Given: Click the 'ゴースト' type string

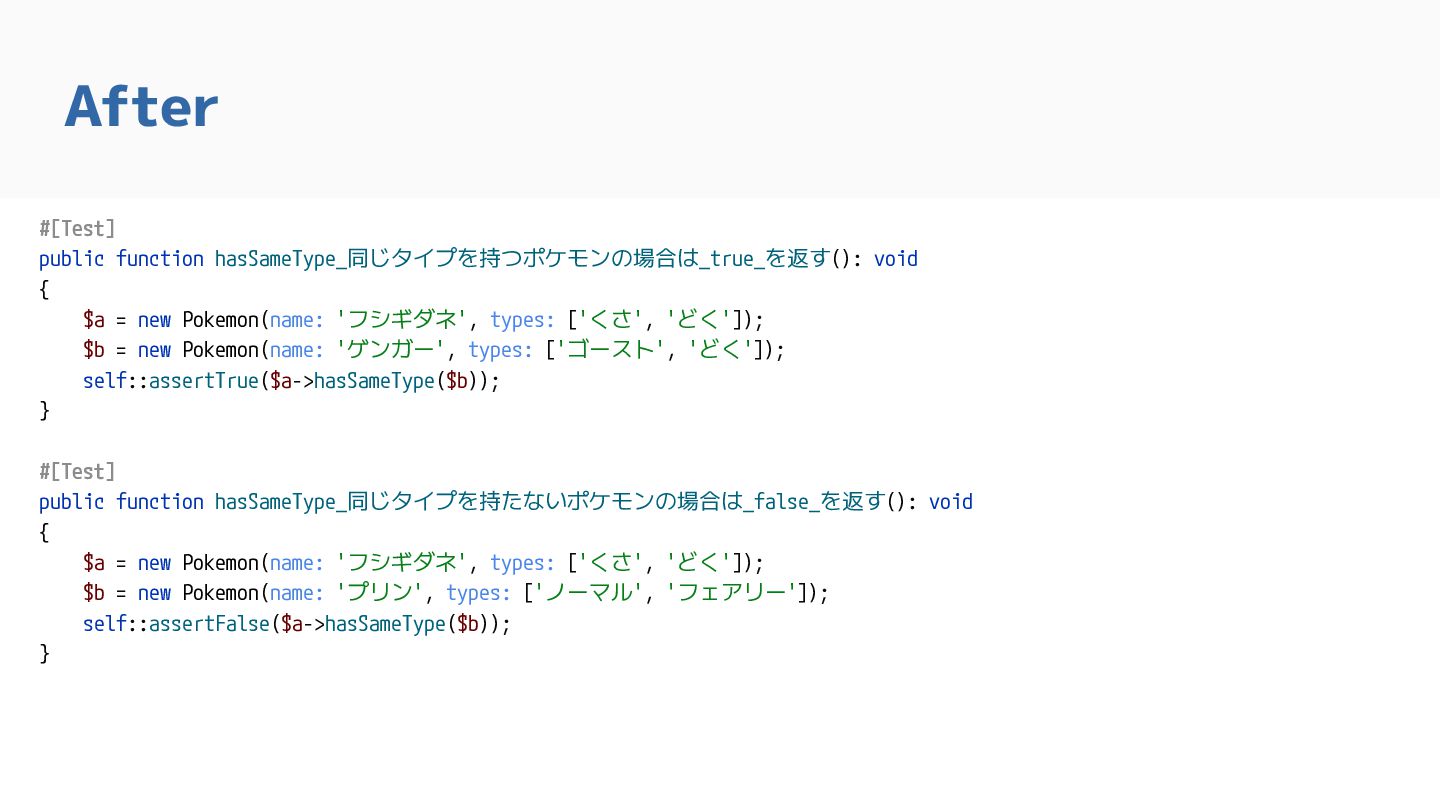Looking at the screenshot, I should (x=611, y=350).
